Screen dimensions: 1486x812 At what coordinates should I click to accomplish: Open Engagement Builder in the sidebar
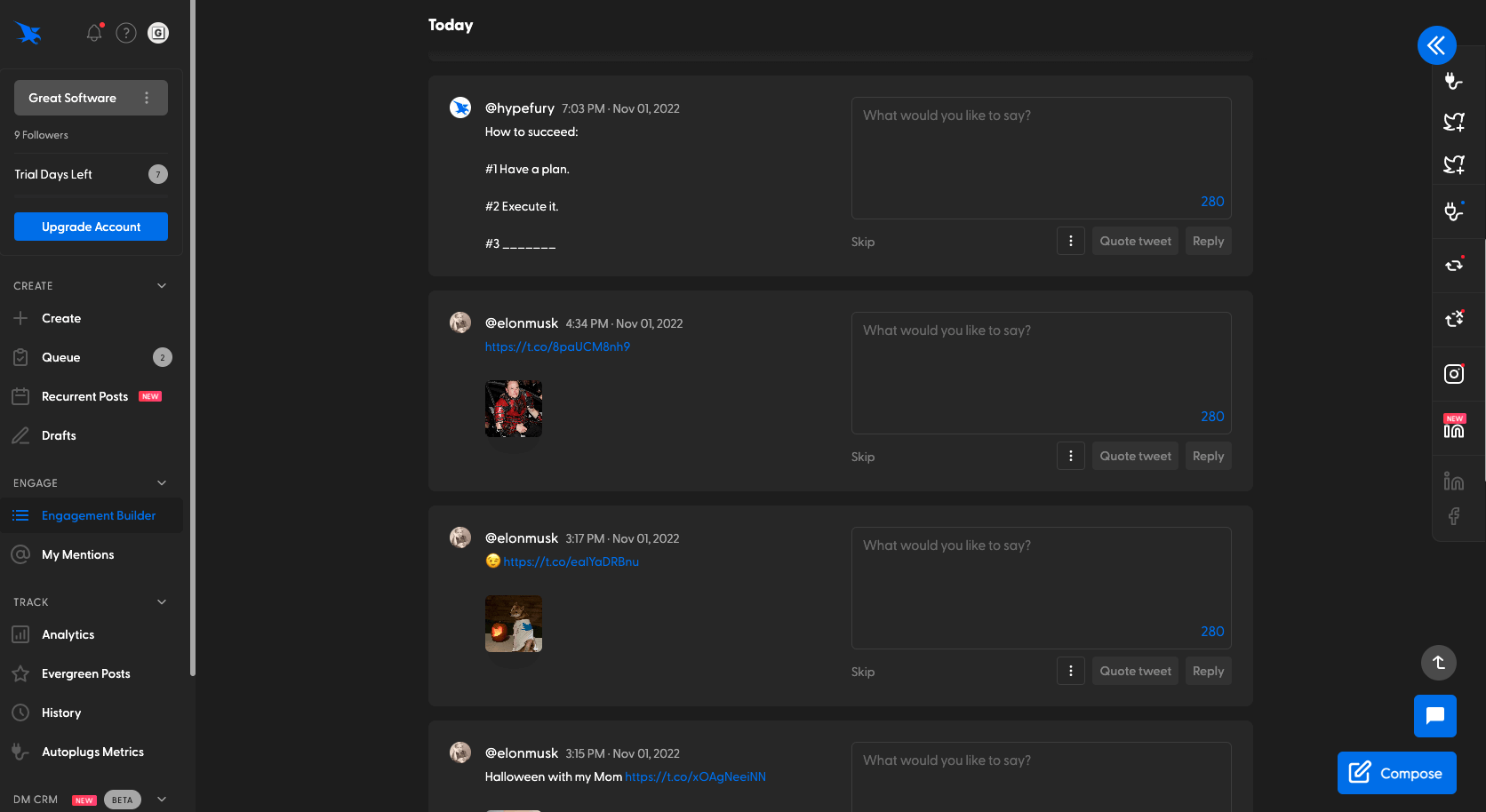click(99, 515)
